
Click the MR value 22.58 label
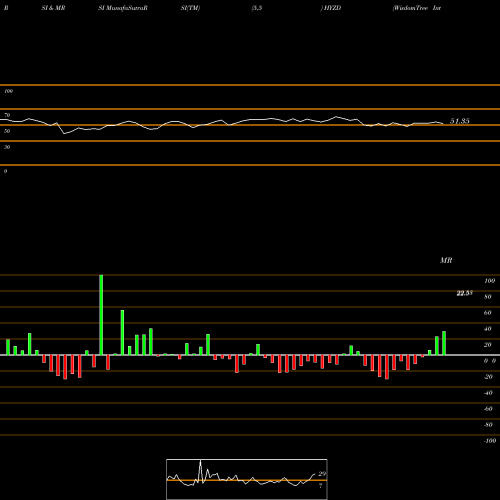[464, 293]
